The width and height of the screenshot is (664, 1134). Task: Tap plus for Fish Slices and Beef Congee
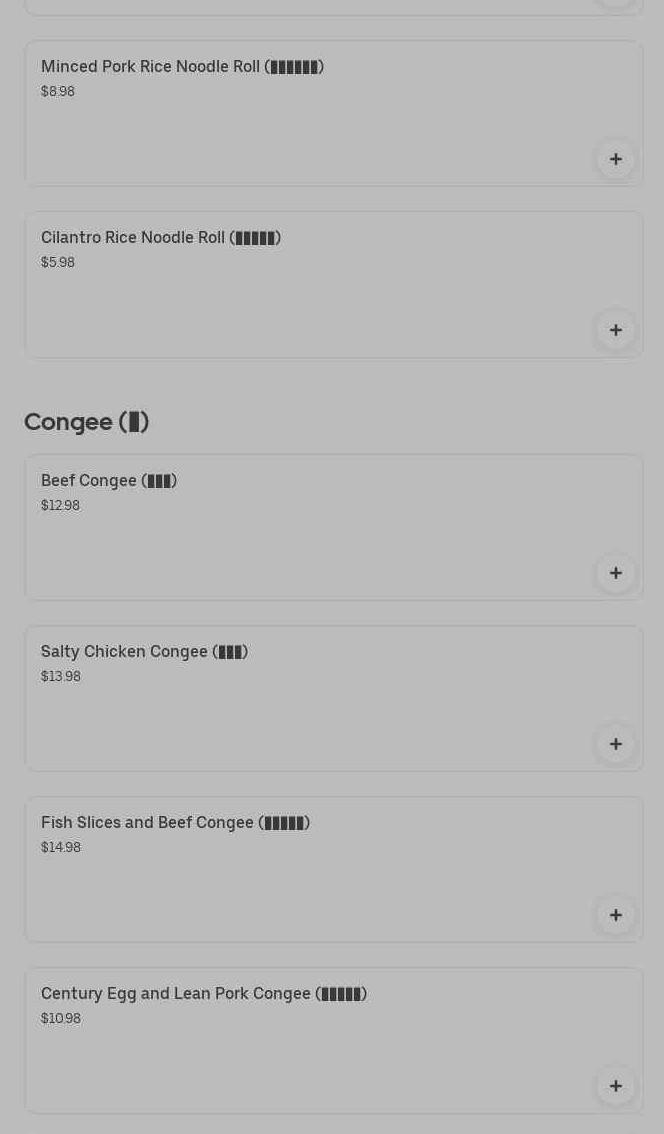coord(615,915)
